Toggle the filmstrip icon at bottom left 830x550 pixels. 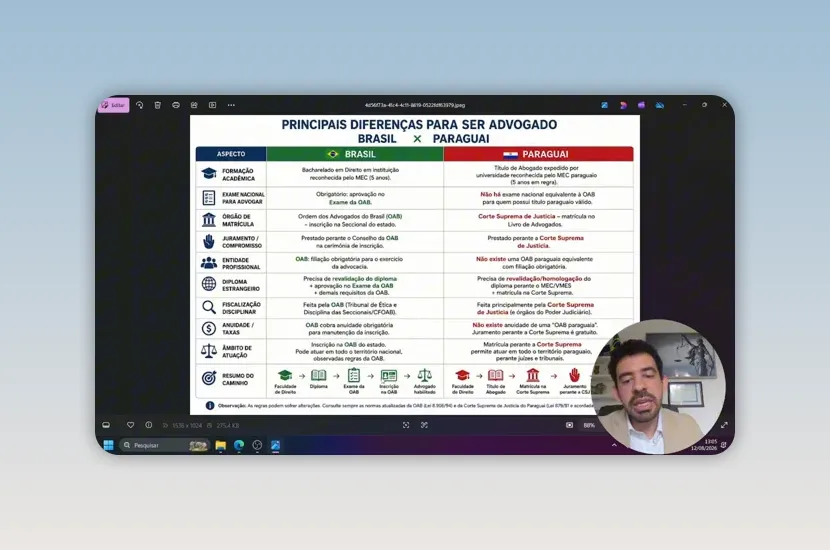click(x=106, y=425)
